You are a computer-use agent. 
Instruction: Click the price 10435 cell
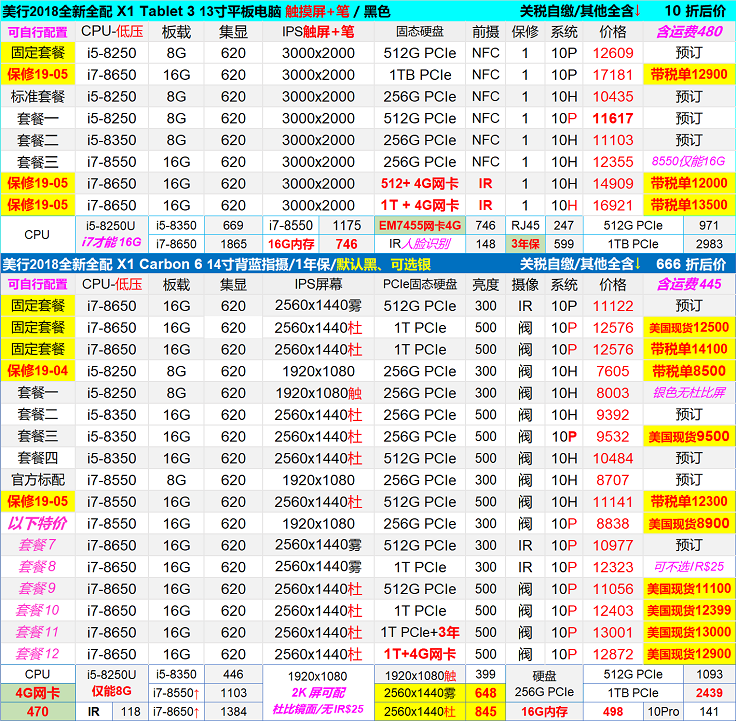[613, 96]
